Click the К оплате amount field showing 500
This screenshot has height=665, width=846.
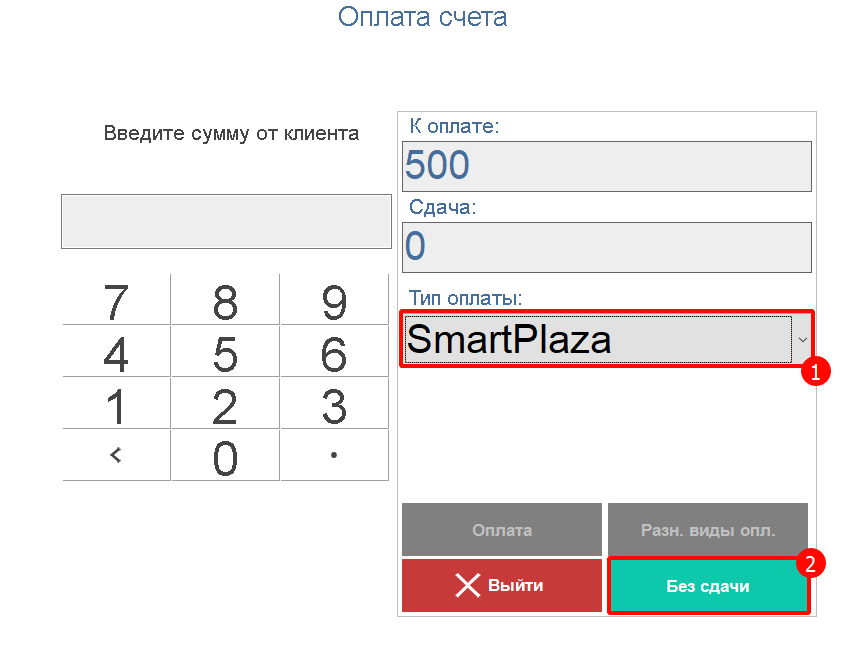click(606, 166)
